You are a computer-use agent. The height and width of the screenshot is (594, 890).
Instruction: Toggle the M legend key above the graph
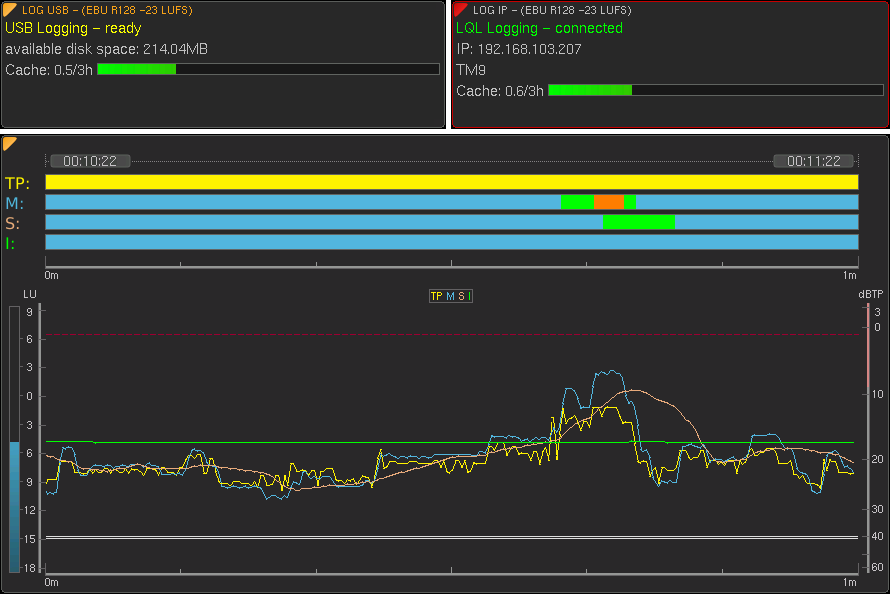[x=450, y=296]
